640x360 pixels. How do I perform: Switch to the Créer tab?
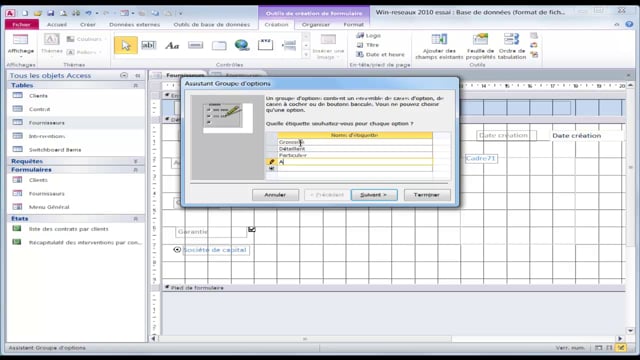click(88, 24)
